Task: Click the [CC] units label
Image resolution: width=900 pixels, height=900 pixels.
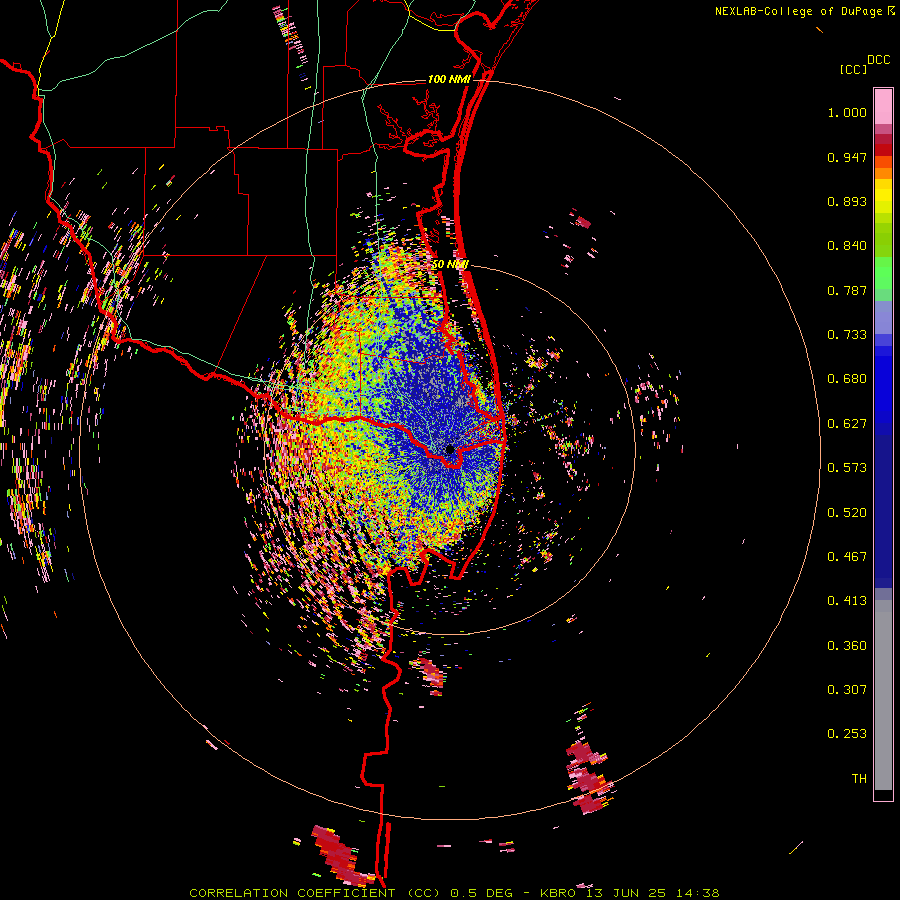Action: click(853, 69)
